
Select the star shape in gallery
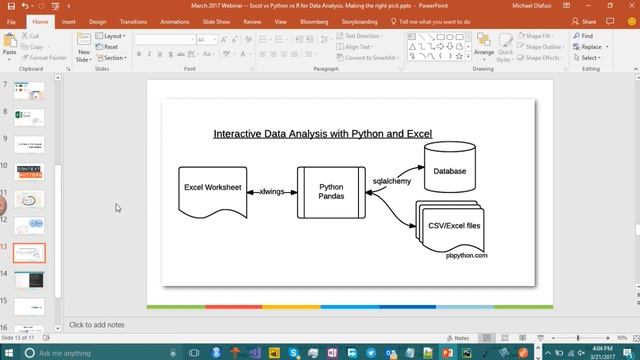[459, 56]
